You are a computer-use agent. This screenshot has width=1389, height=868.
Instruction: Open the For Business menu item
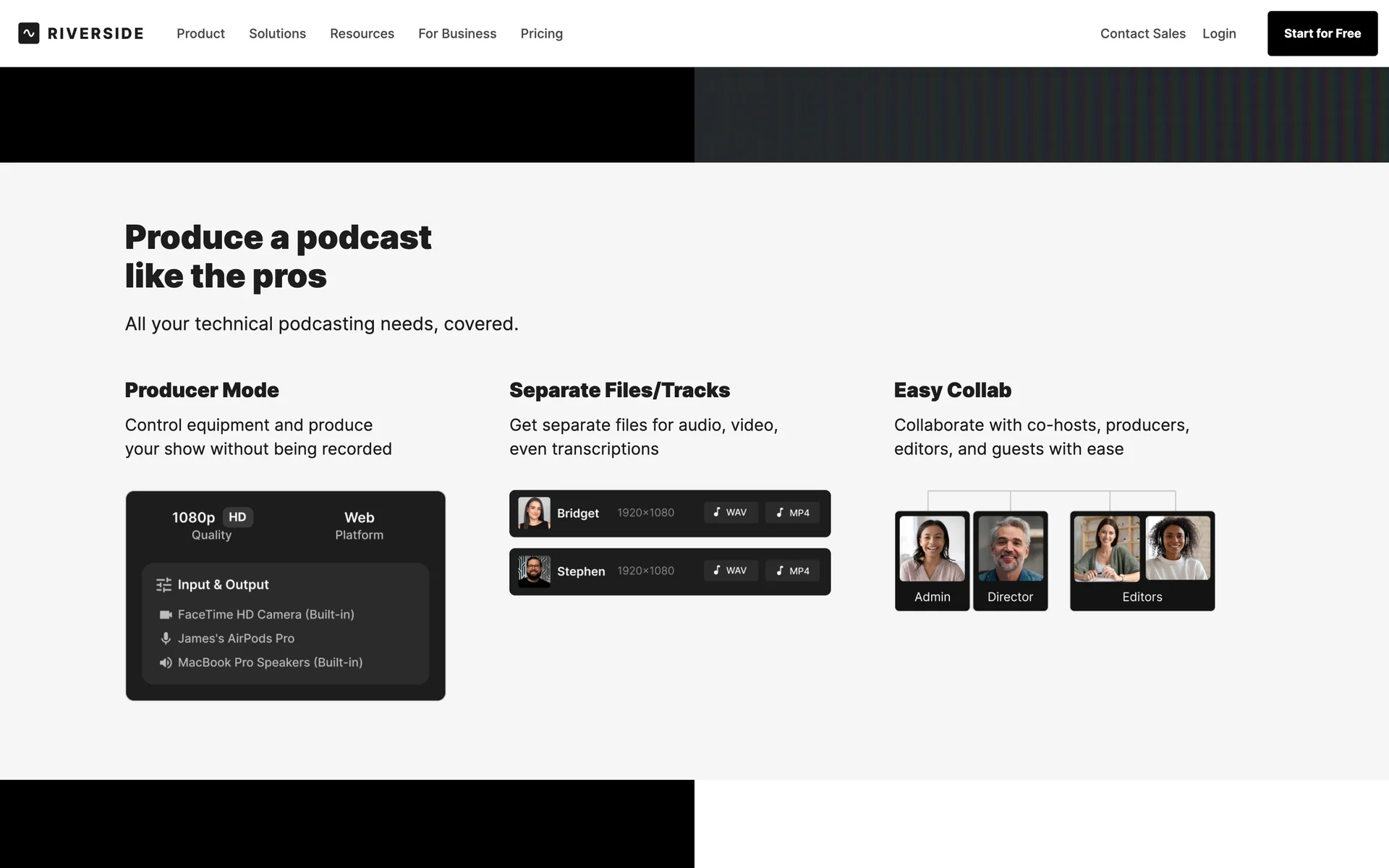point(457,33)
